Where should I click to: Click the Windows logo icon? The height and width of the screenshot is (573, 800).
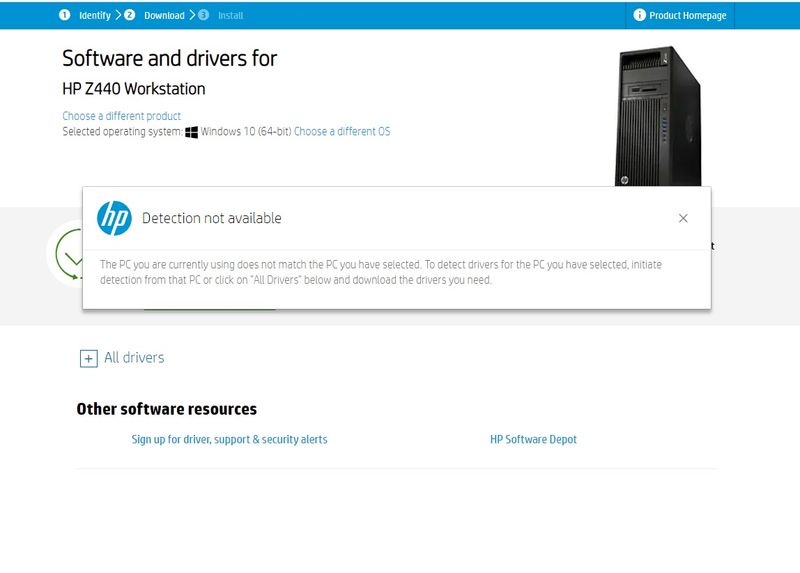(191, 132)
